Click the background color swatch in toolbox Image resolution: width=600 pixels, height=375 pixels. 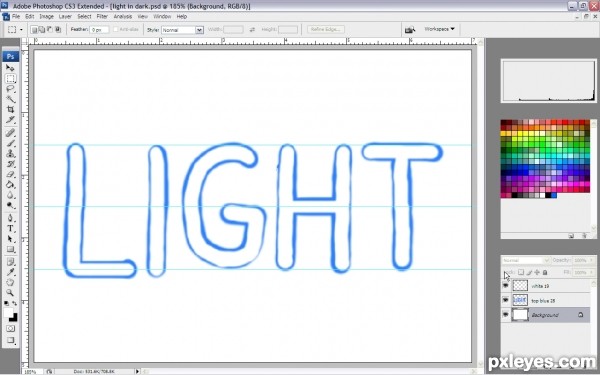point(14,318)
